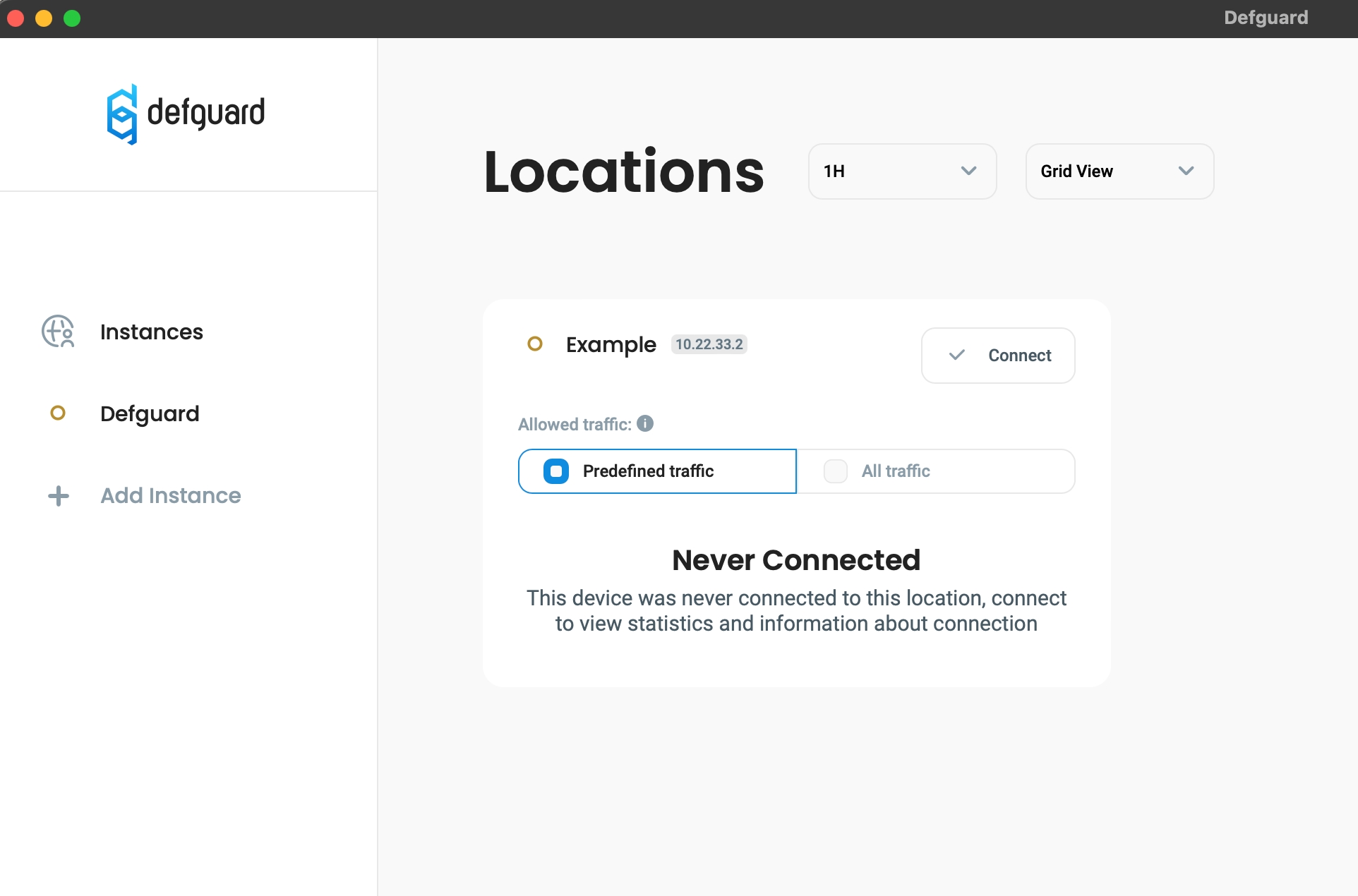
Task: Click the Add Instance link
Action: [171, 496]
